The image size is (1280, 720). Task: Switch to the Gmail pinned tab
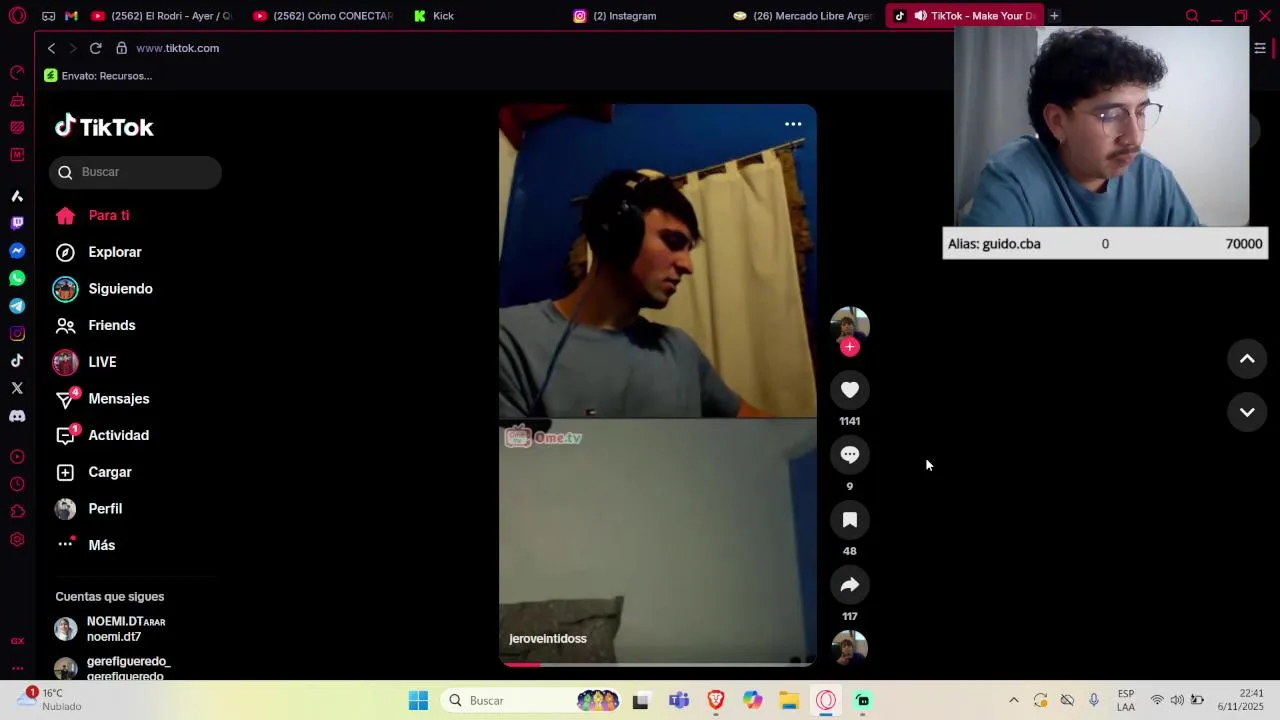(71, 16)
